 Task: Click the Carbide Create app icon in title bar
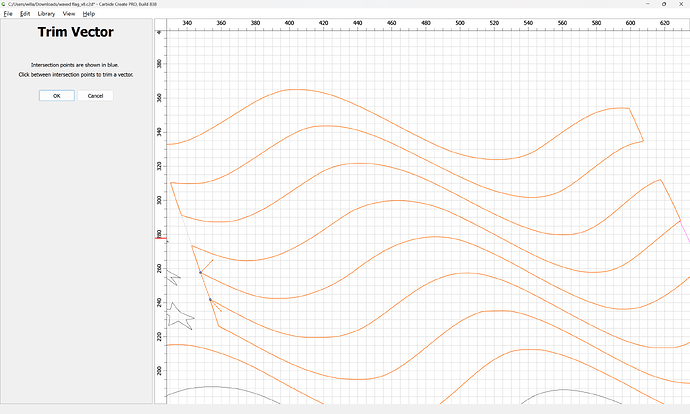tap(4, 4)
